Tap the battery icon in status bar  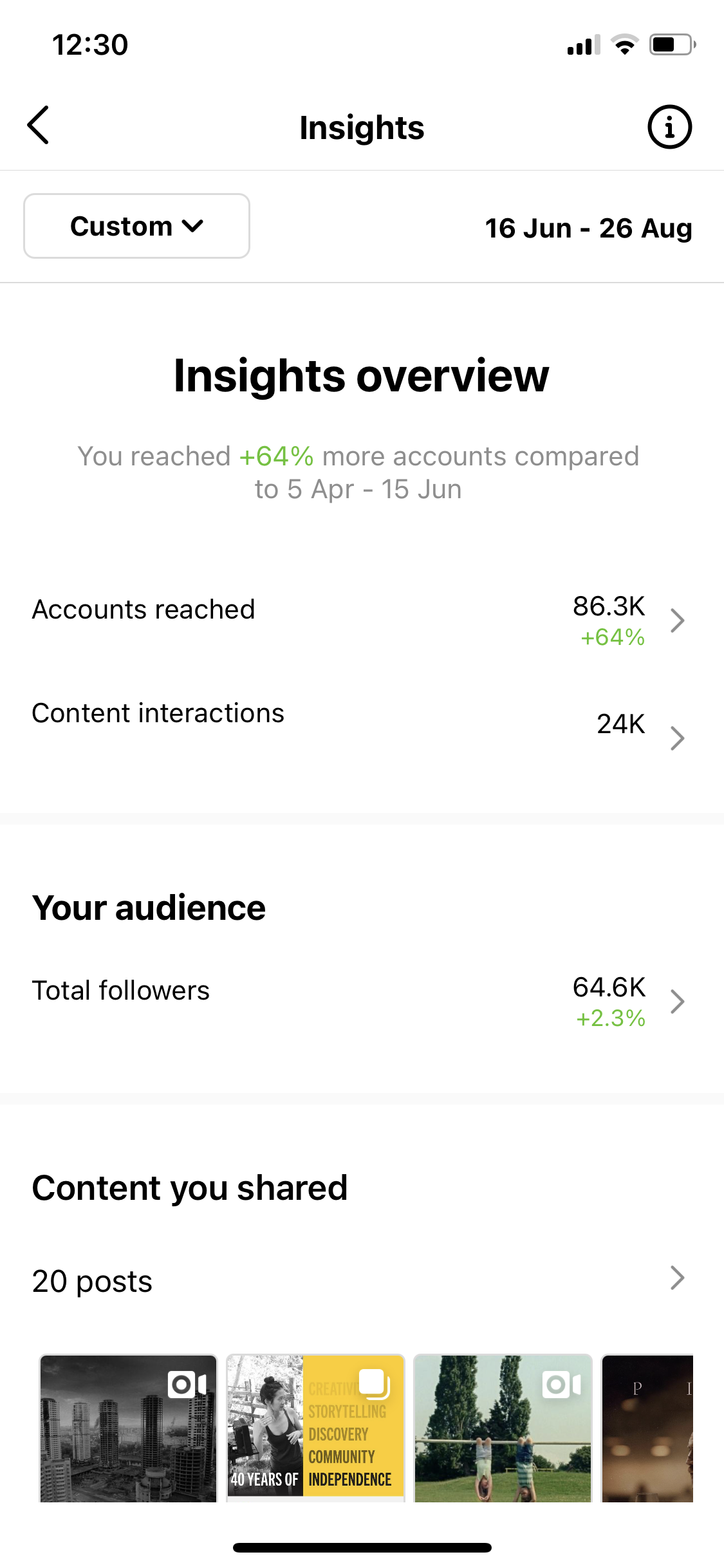(673, 44)
